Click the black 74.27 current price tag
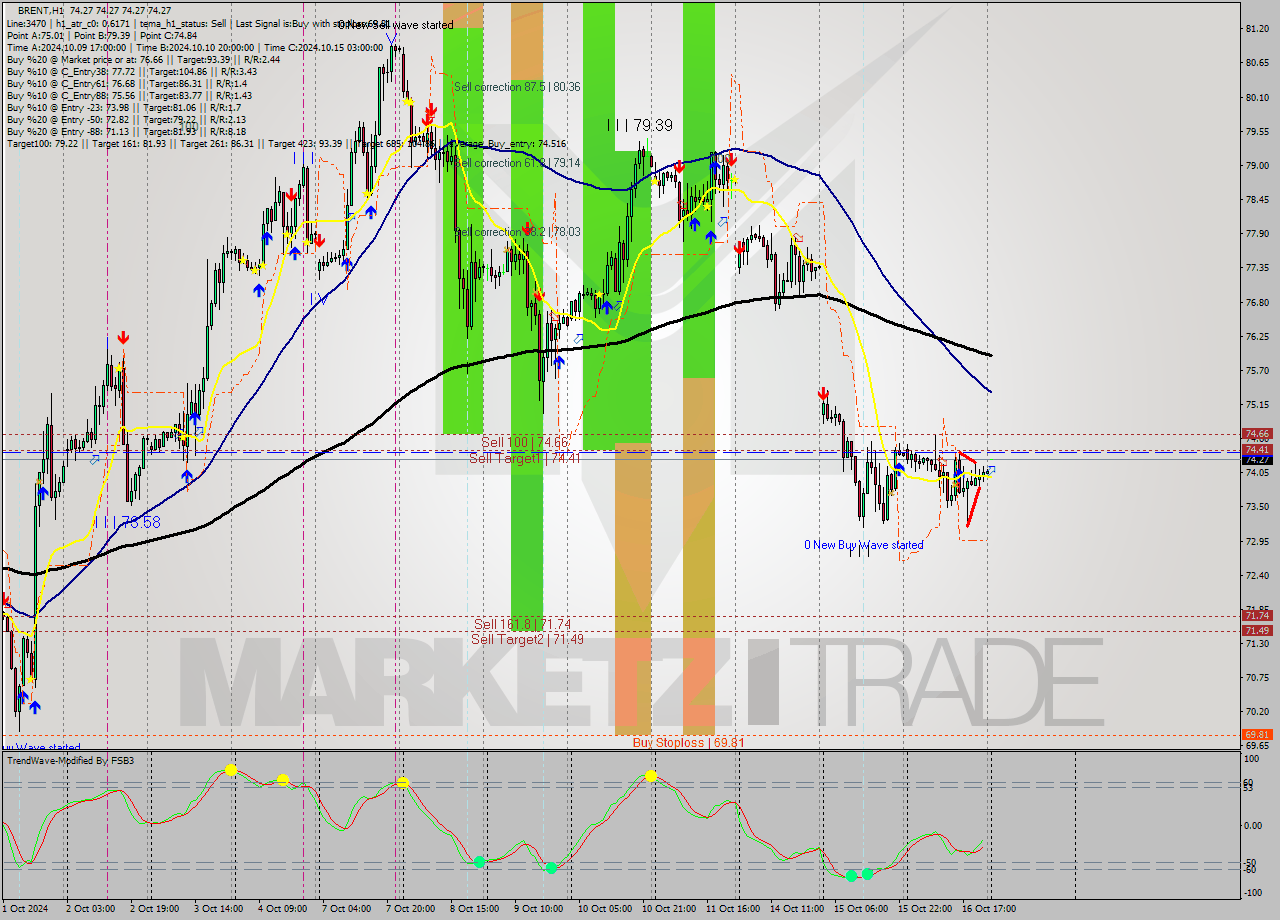The width and height of the screenshot is (1280, 920). [x=1256, y=459]
